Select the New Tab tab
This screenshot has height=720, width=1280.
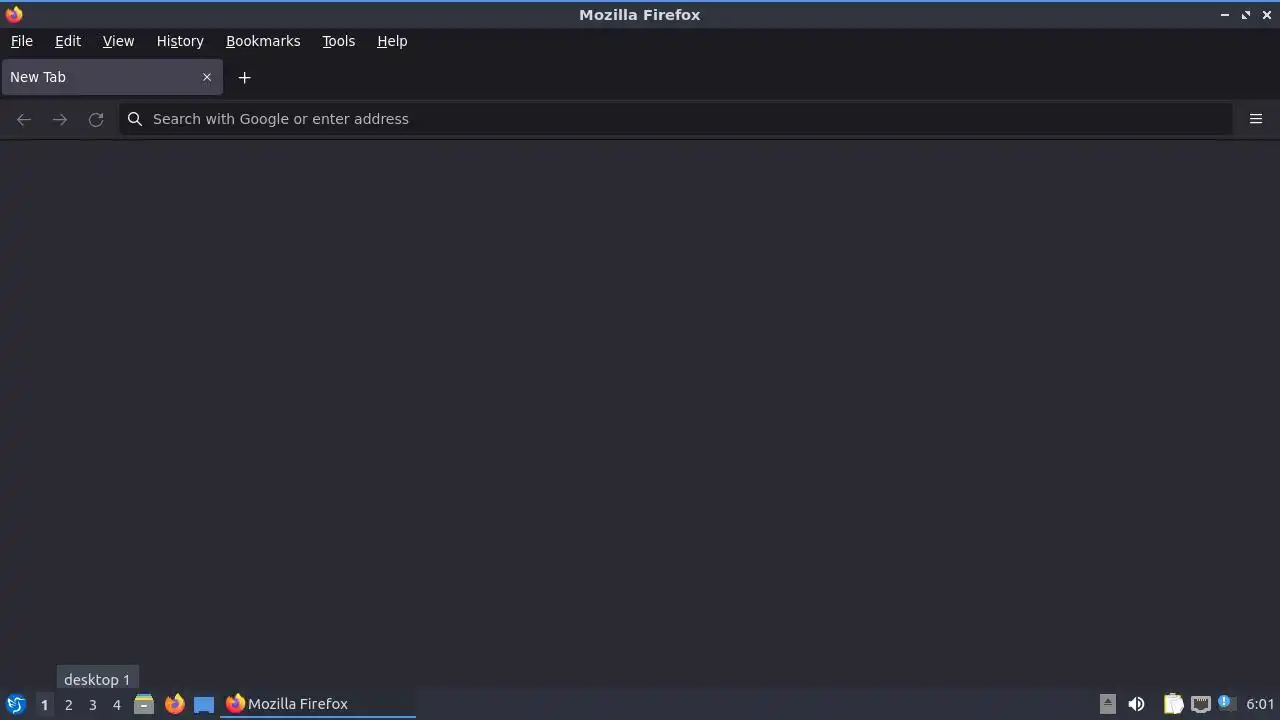[x=112, y=77]
